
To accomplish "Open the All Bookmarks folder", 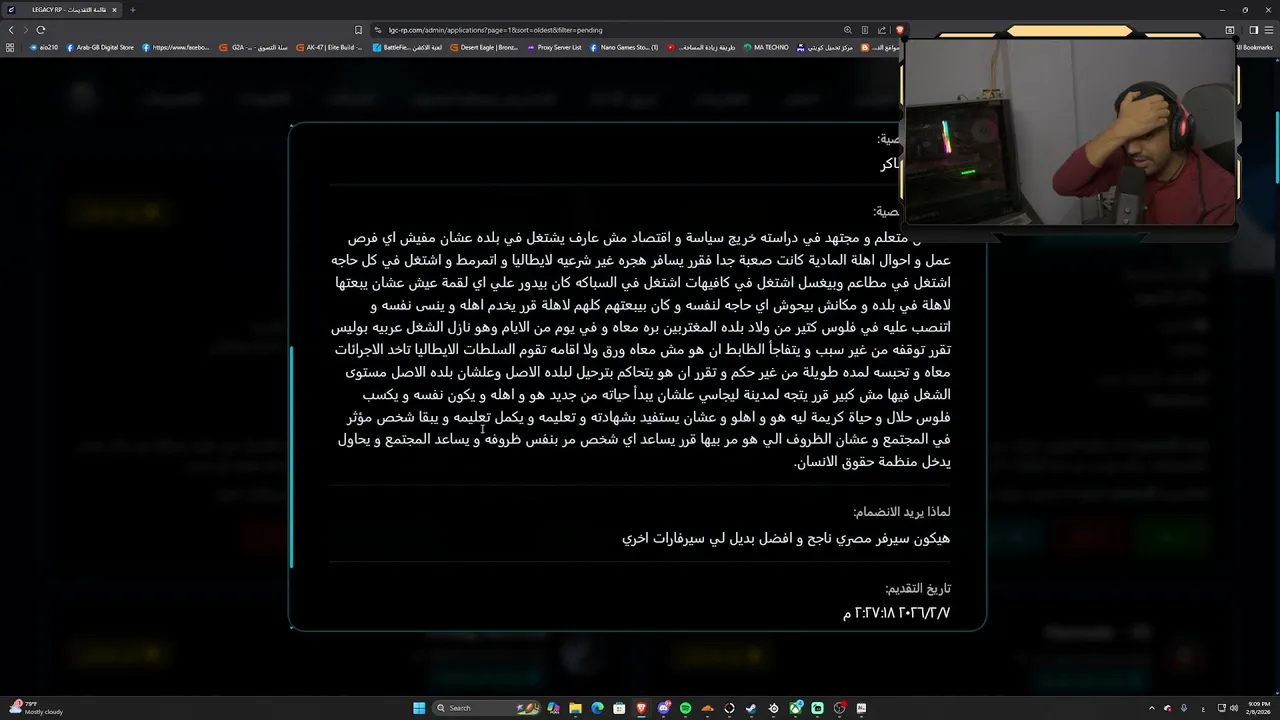I will [x=1254, y=47].
